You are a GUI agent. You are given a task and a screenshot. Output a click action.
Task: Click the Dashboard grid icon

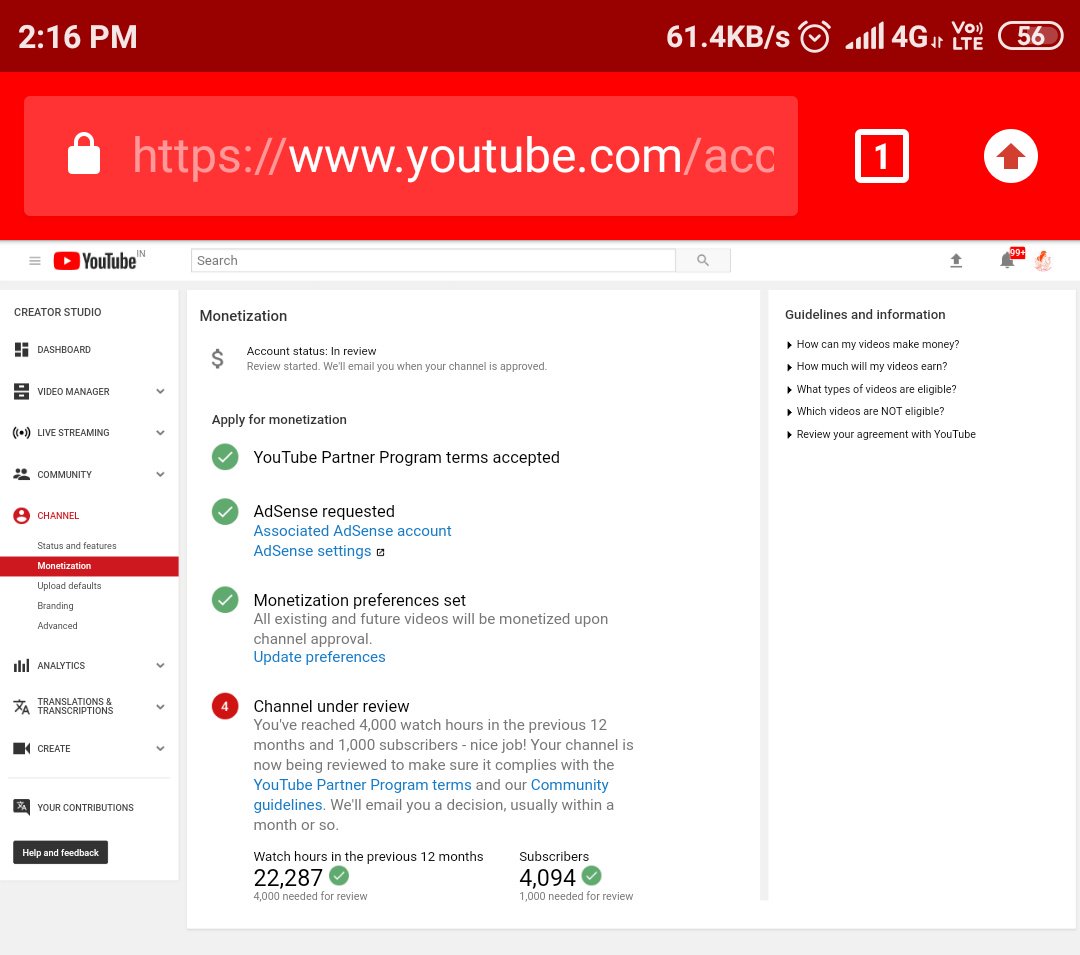coord(21,350)
